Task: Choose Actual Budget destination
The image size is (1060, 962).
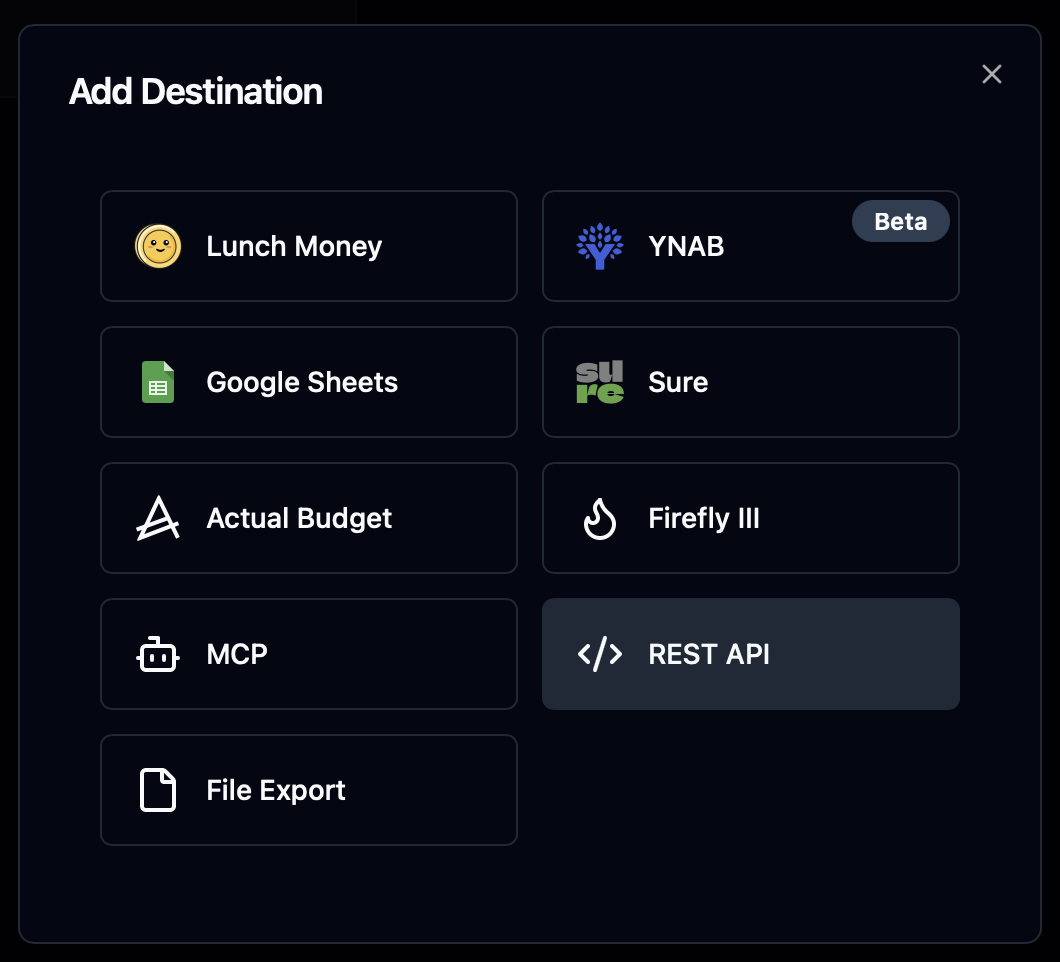Action: (309, 519)
